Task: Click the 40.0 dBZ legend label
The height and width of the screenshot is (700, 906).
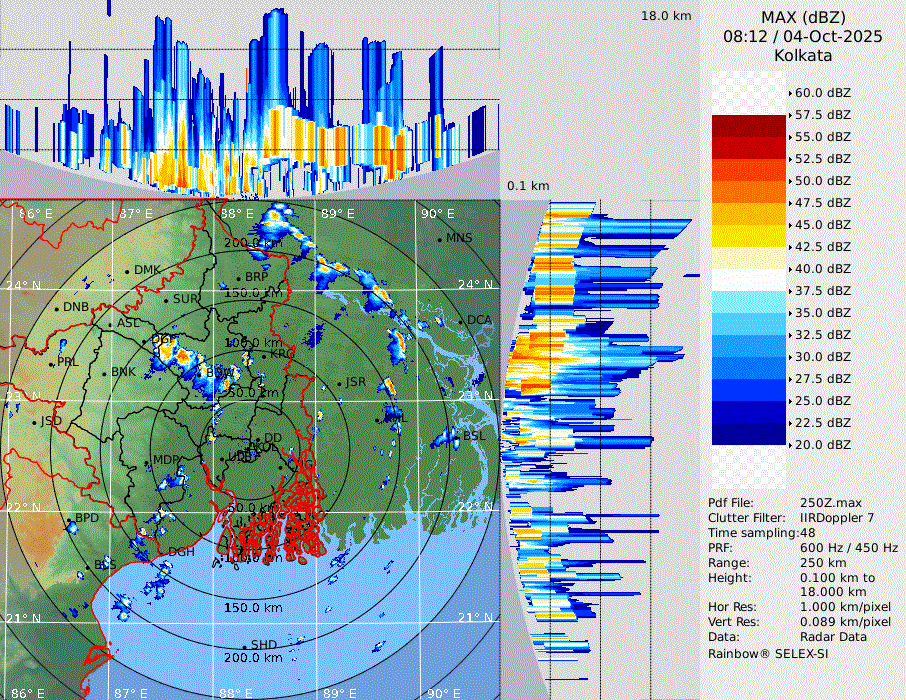Action: click(x=822, y=268)
